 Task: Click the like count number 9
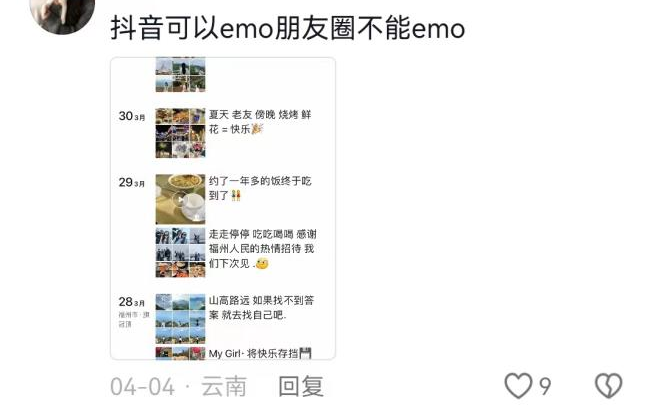tap(545, 386)
